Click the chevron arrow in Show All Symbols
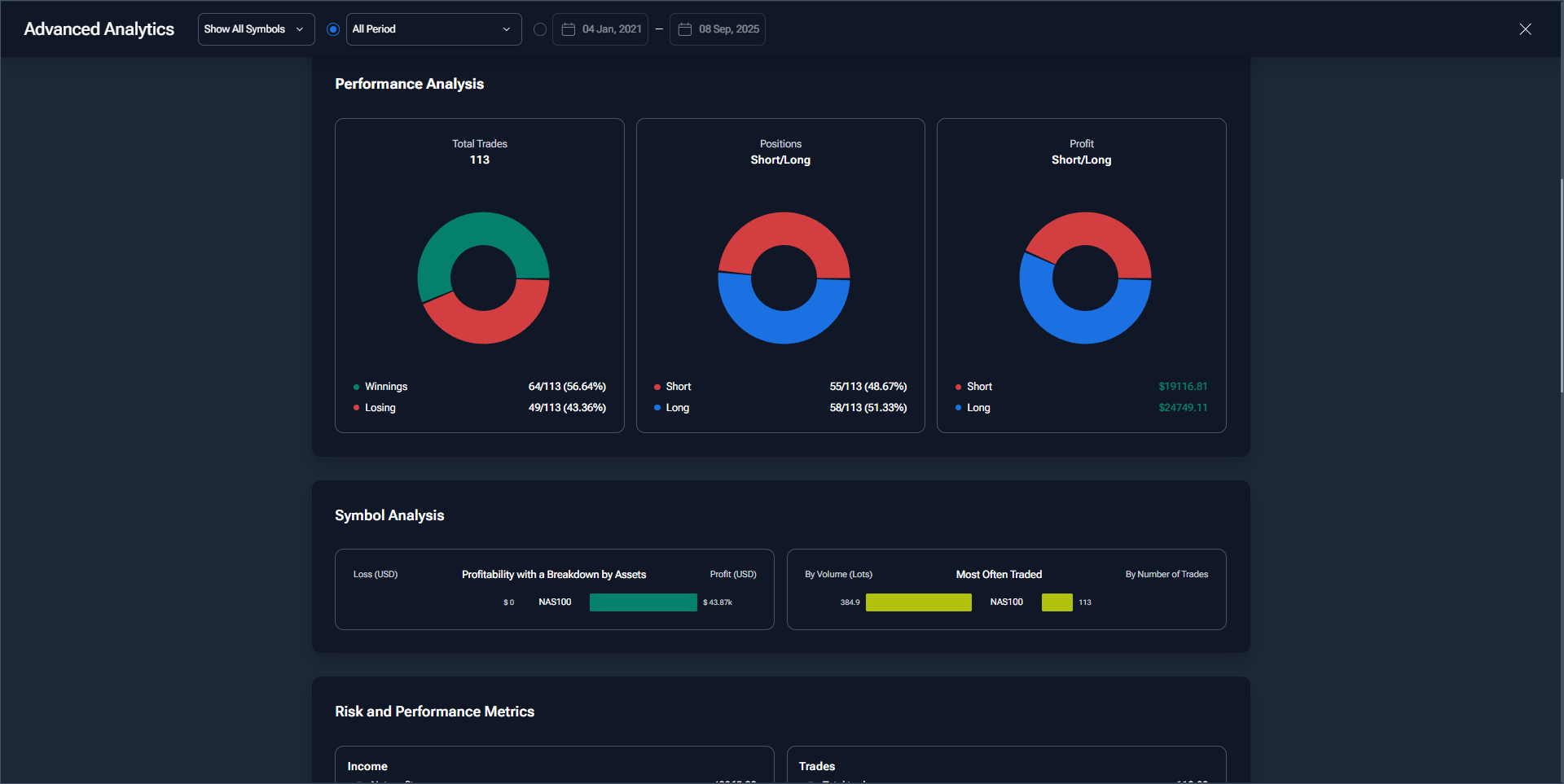The image size is (1564, 784). (x=300, y=29)
